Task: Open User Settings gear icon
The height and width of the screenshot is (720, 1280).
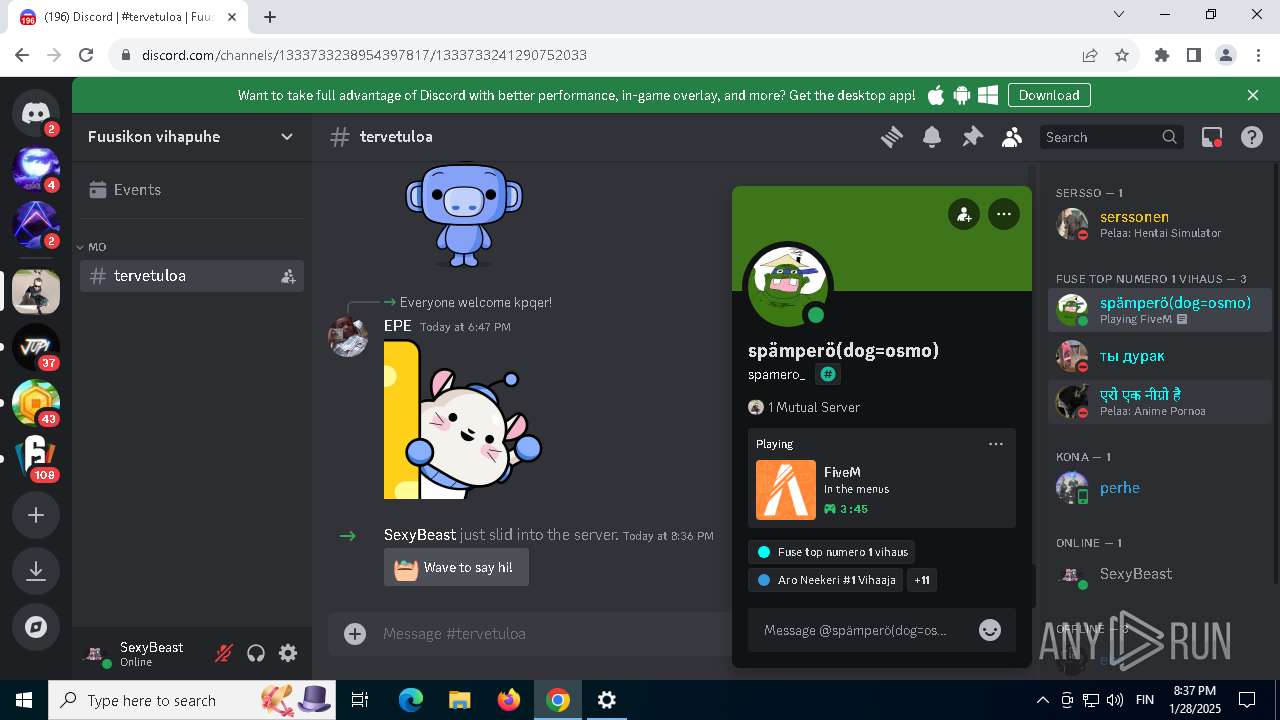Action: pyautogui.click(x=288, y=653)
